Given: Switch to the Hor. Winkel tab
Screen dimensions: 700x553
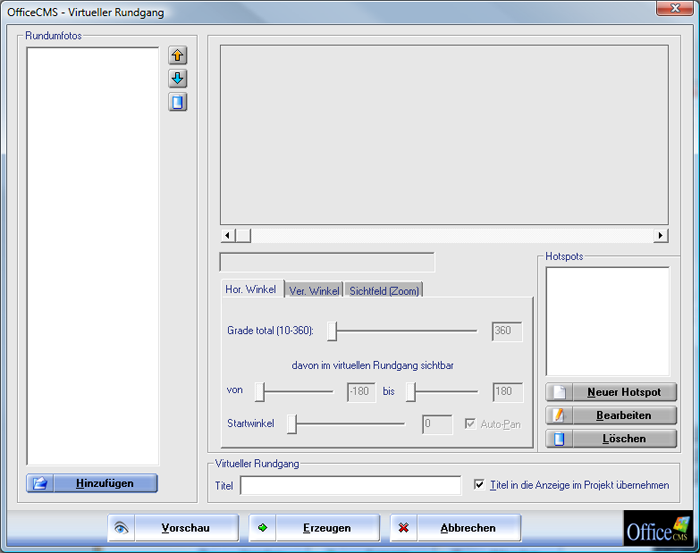Looking at the screenshot, I should [x=252, y=289].
